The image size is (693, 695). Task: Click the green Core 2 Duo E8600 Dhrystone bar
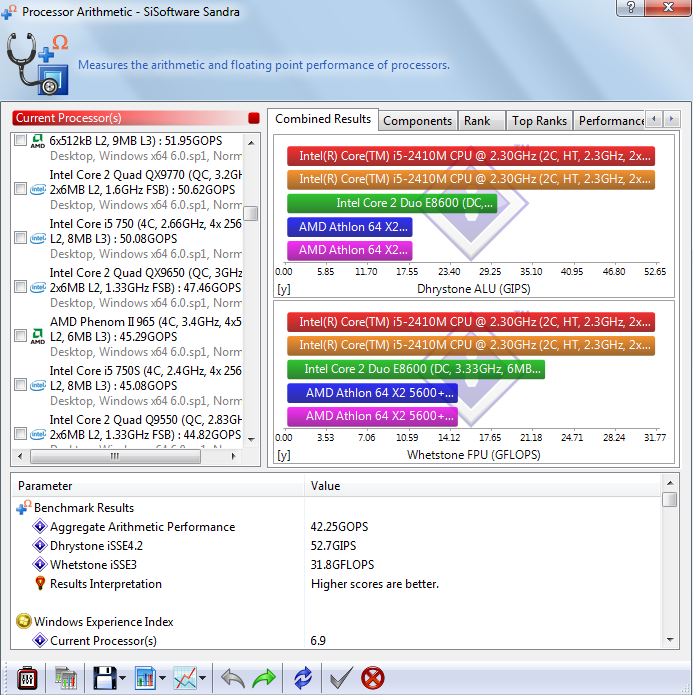392,203
